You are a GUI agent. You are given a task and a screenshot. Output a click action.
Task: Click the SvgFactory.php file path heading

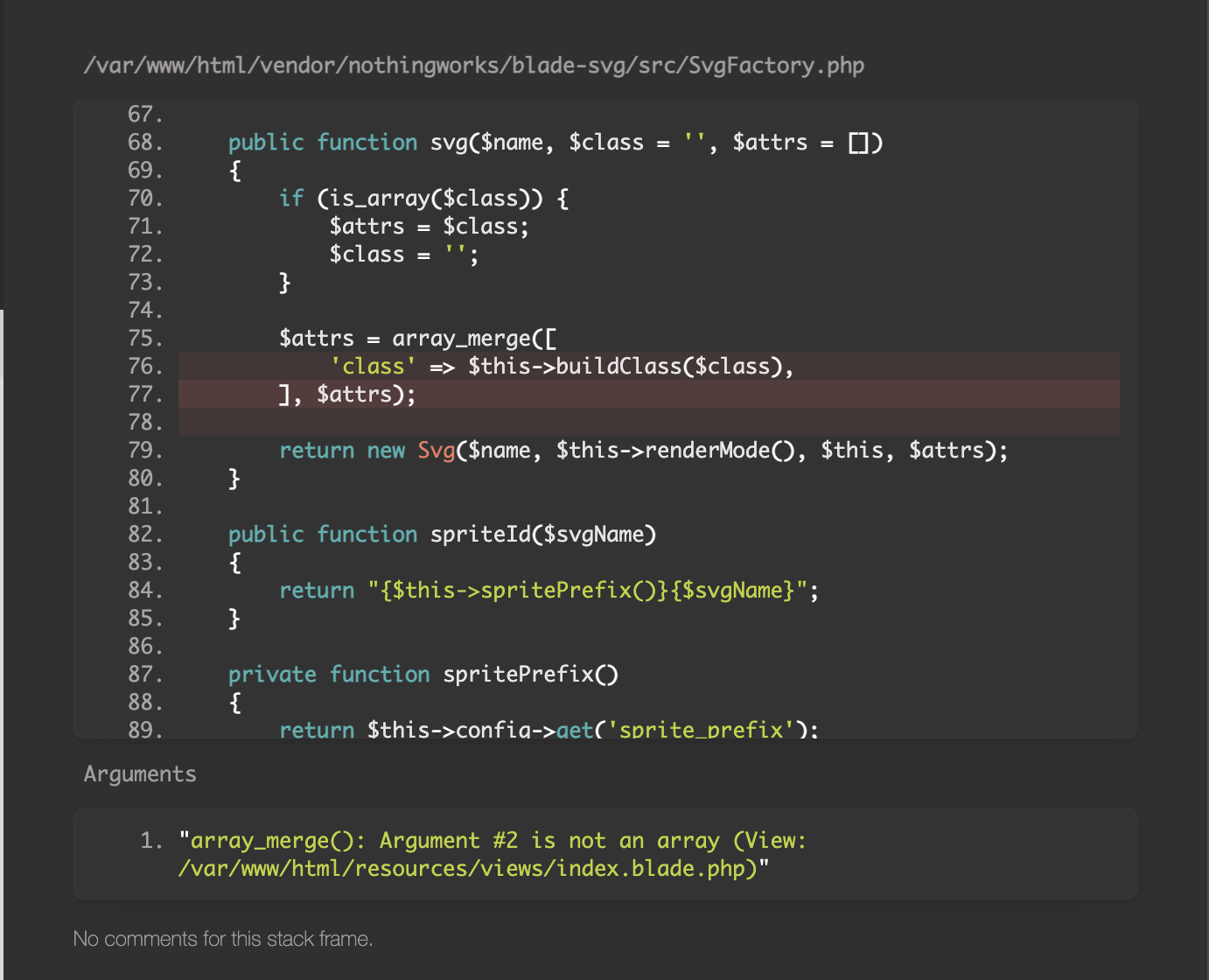click(473, 66)
